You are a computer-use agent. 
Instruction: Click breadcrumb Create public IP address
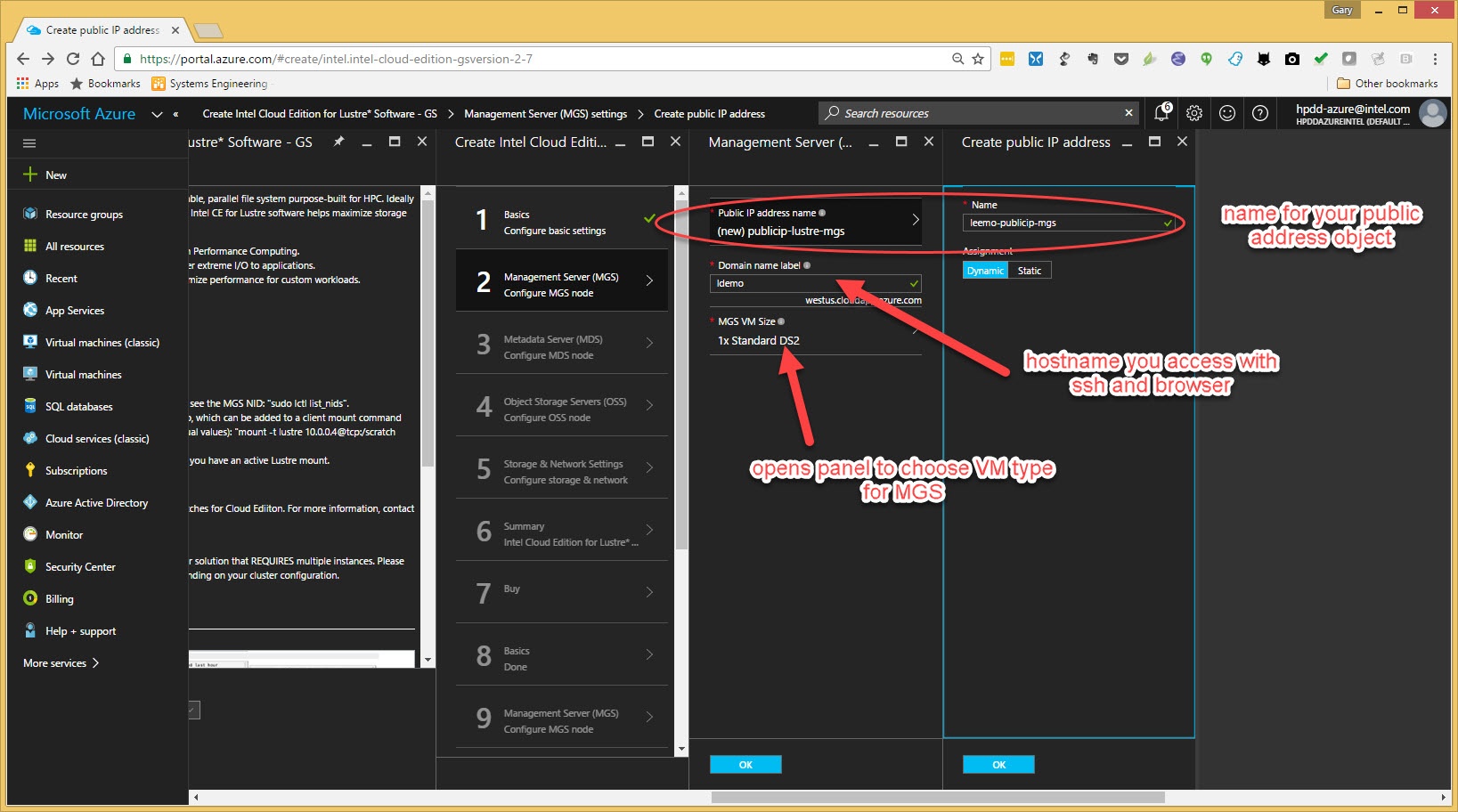[709, 114]
